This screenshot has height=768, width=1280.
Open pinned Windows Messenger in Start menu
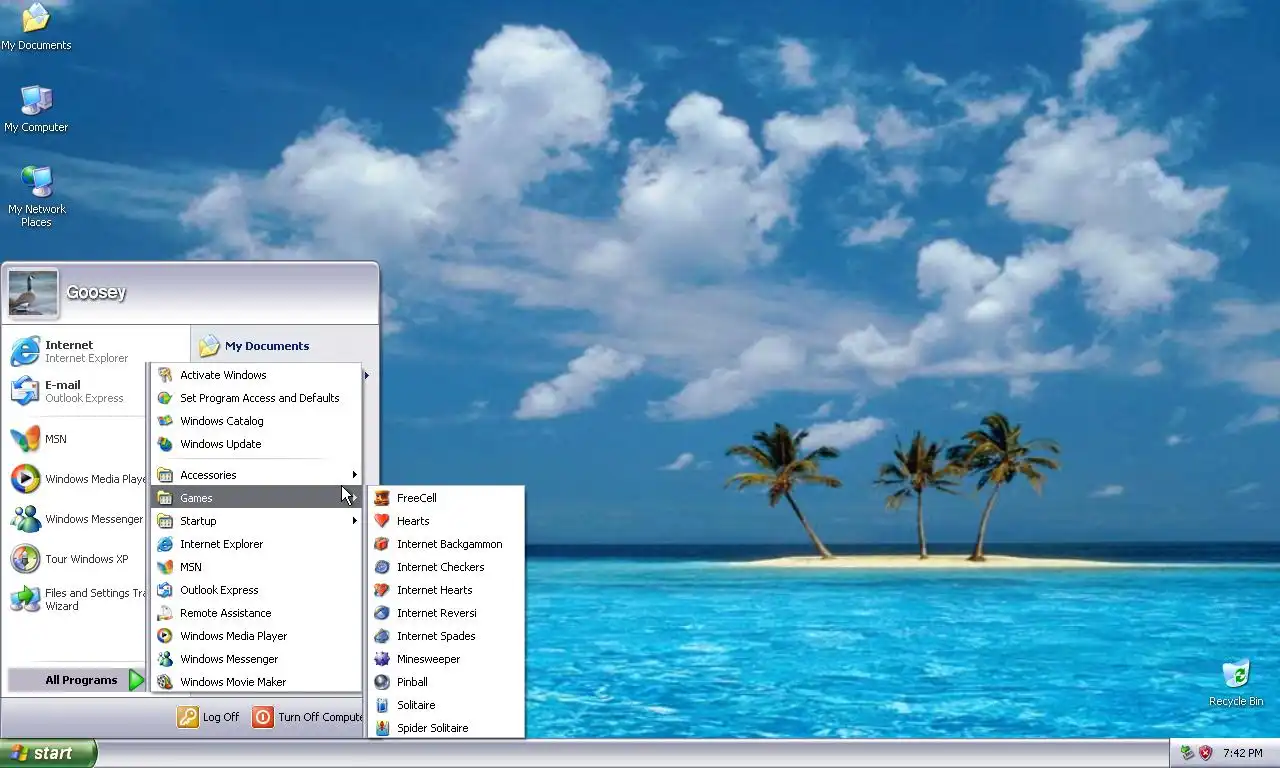[x=77, y=519]
